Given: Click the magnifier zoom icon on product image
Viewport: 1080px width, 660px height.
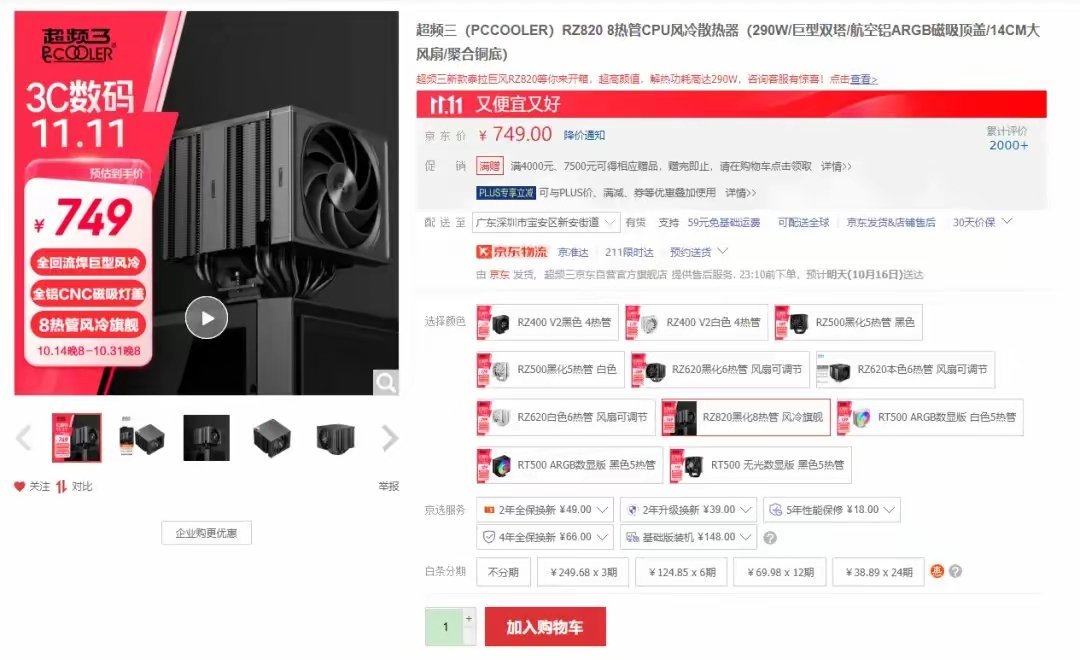Looking at the screenshot, I should [386, 382].
